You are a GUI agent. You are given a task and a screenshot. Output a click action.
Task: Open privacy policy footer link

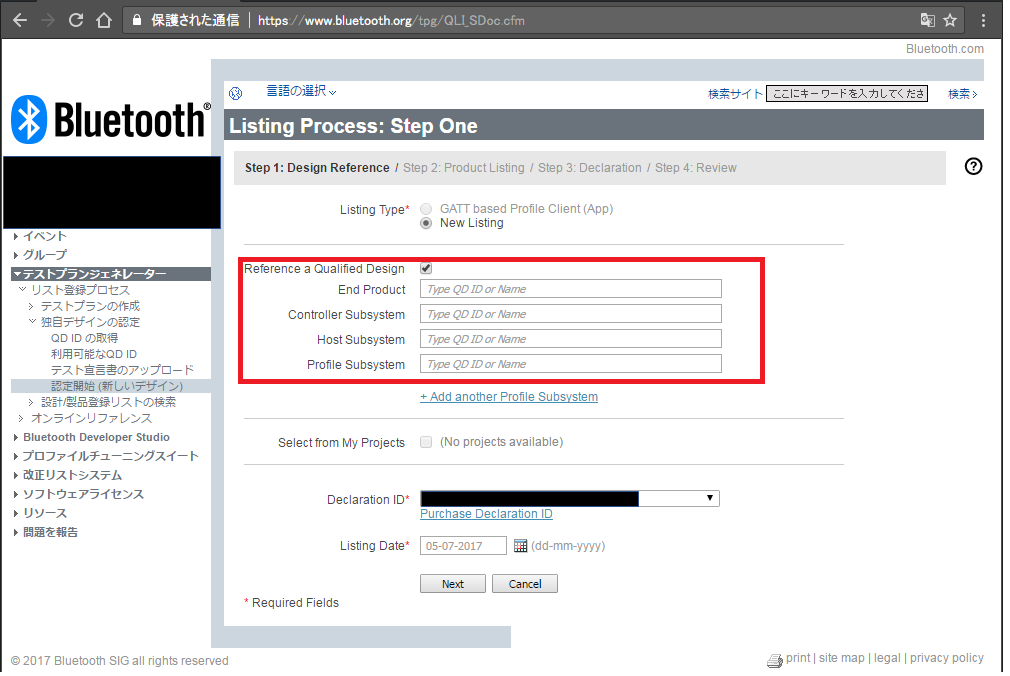pyautogui.click(x=946, y=658)
